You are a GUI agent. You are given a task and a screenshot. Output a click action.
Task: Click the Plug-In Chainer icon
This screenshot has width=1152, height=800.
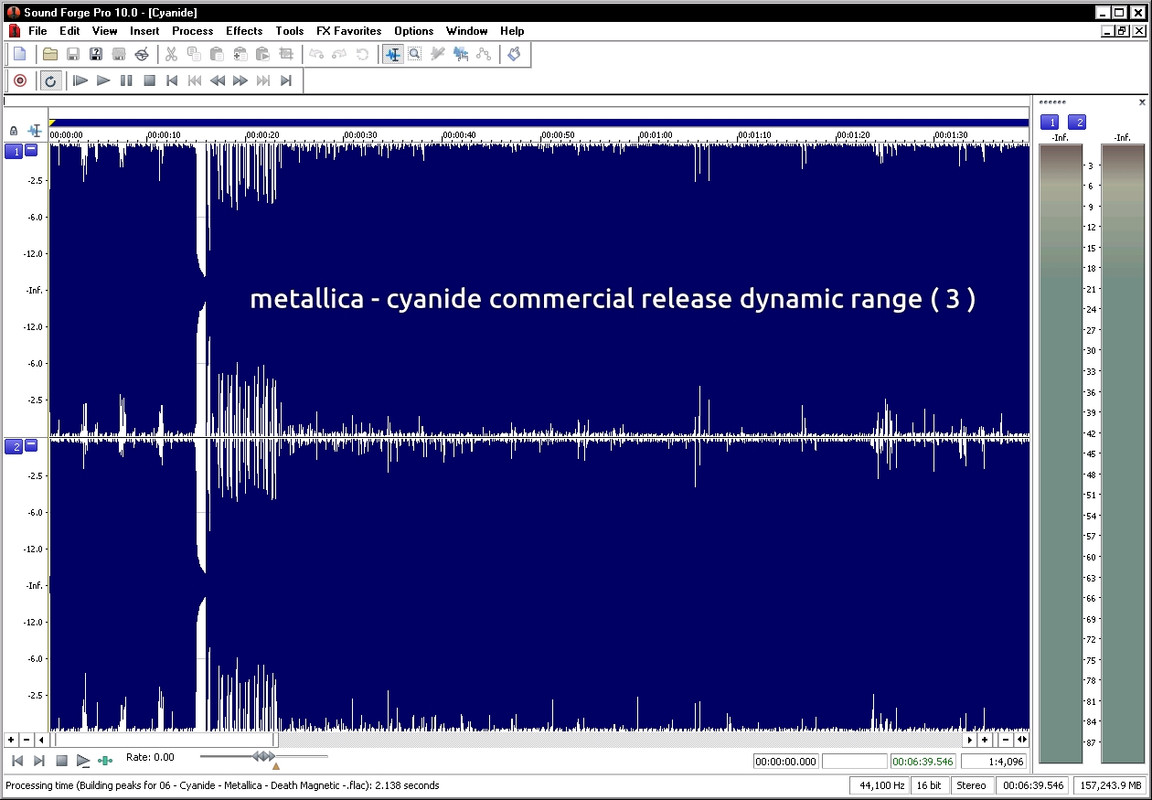pyautogui.click(x=514, y=54)
